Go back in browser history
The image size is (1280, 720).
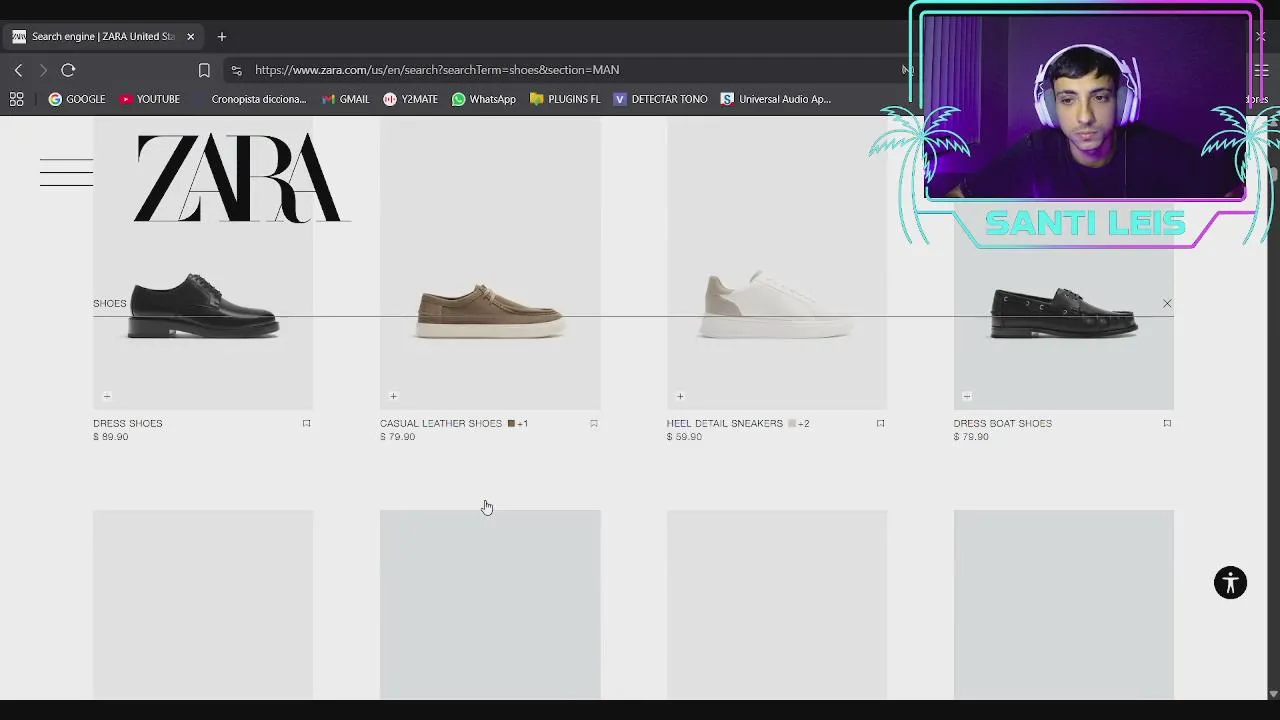(x=18, y=70)
